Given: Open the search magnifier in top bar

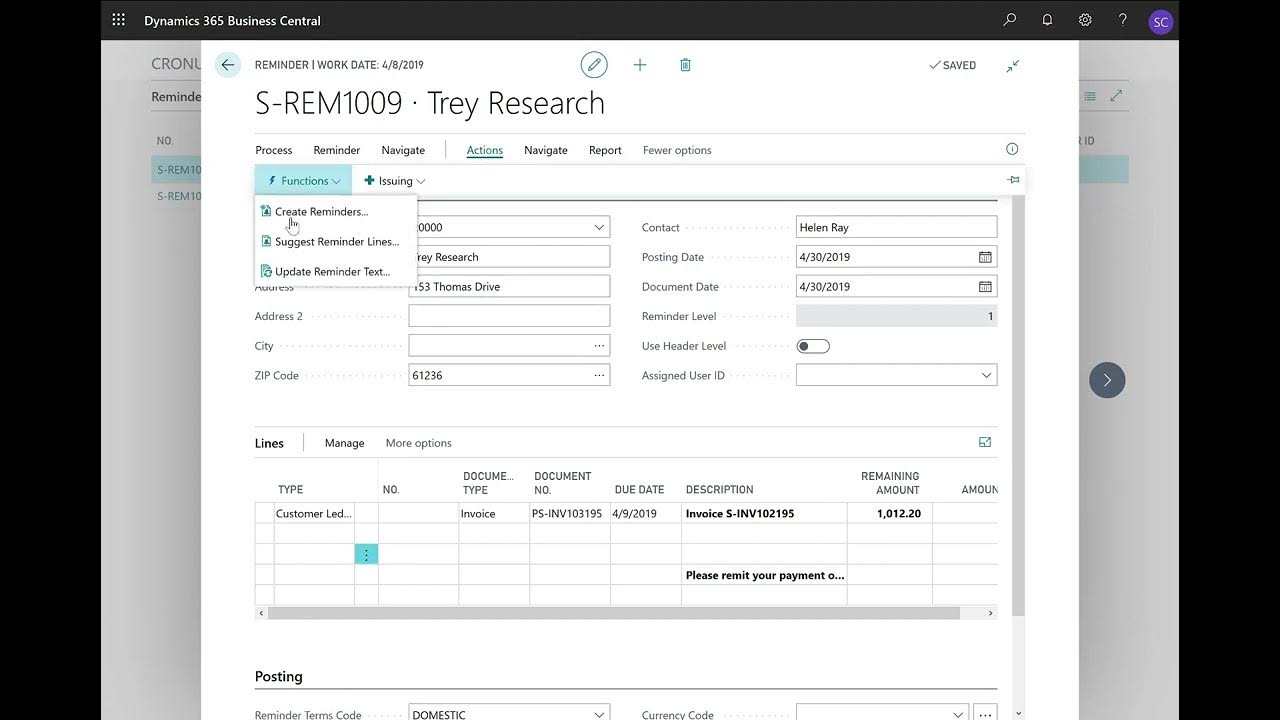Looking at the screenshot, I should (x=1010, y=20).
